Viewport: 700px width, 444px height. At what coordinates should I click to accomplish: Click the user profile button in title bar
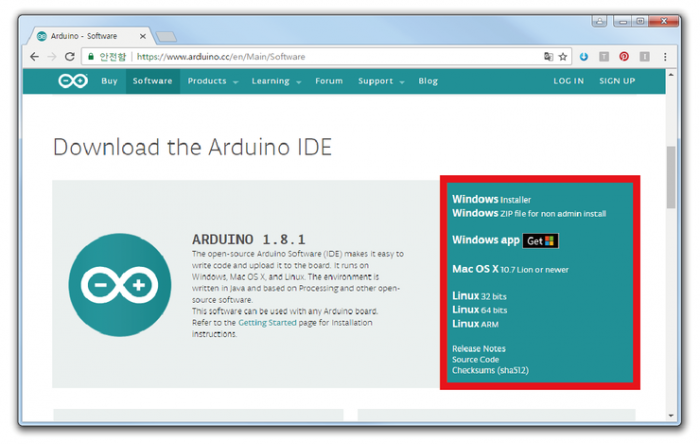tap(599, 21)
